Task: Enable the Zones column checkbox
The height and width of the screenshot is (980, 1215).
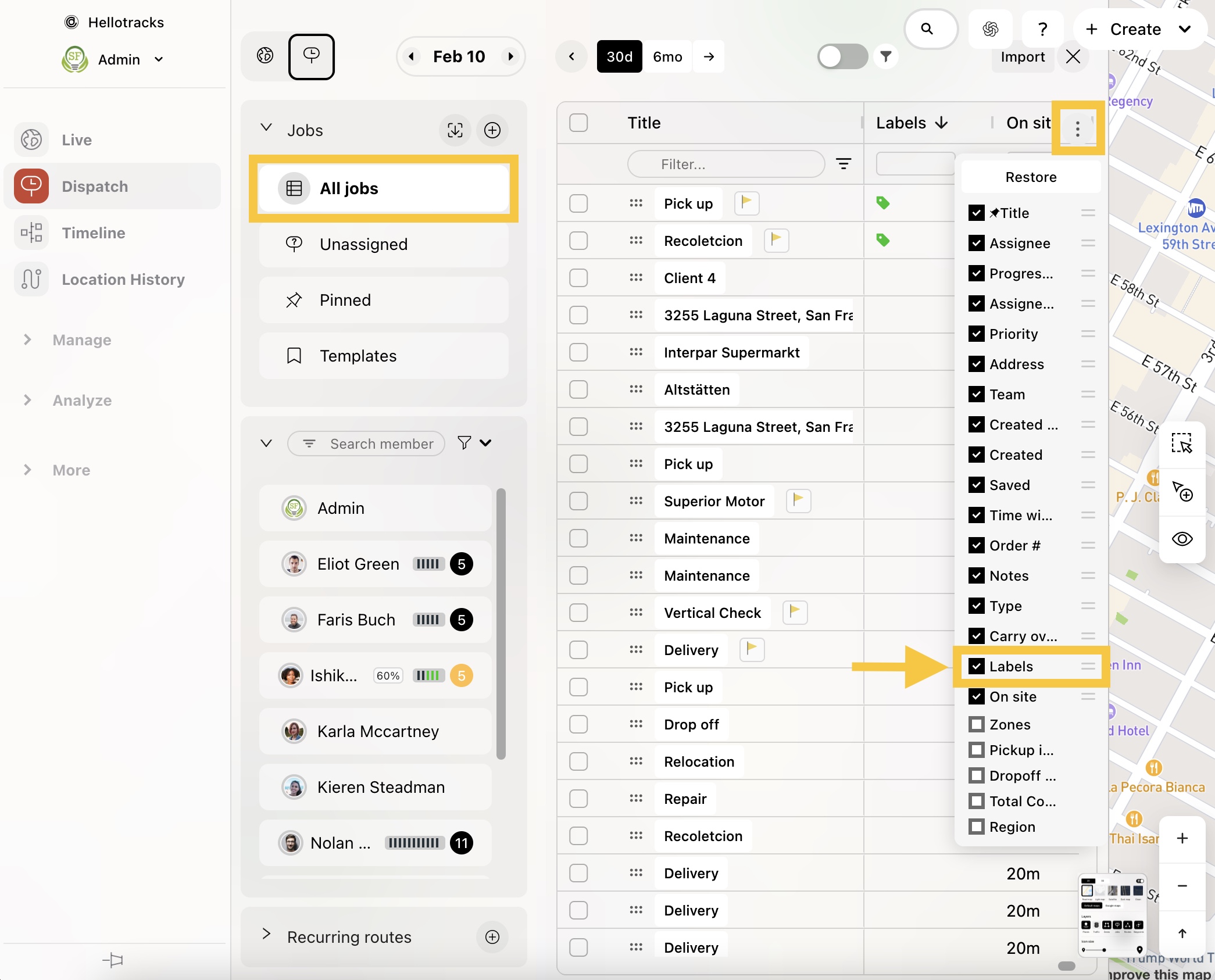Action: click(977, 724)
